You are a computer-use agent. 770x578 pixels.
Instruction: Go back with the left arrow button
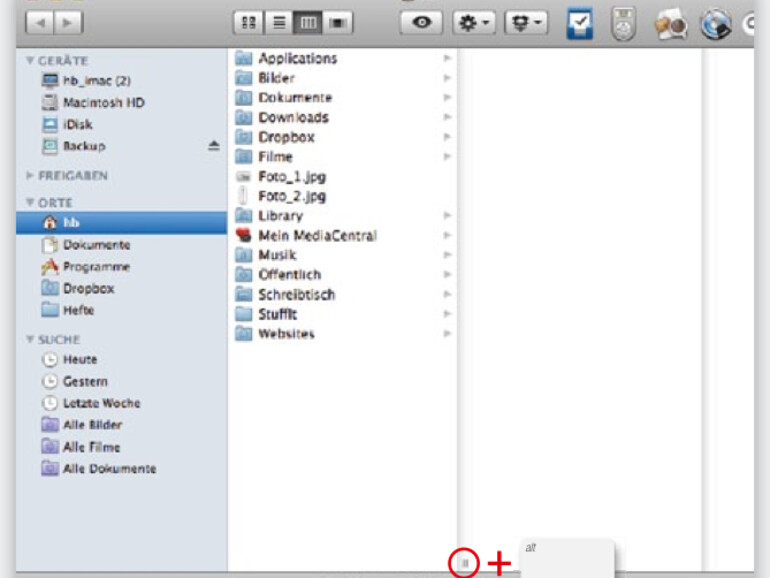40,23
